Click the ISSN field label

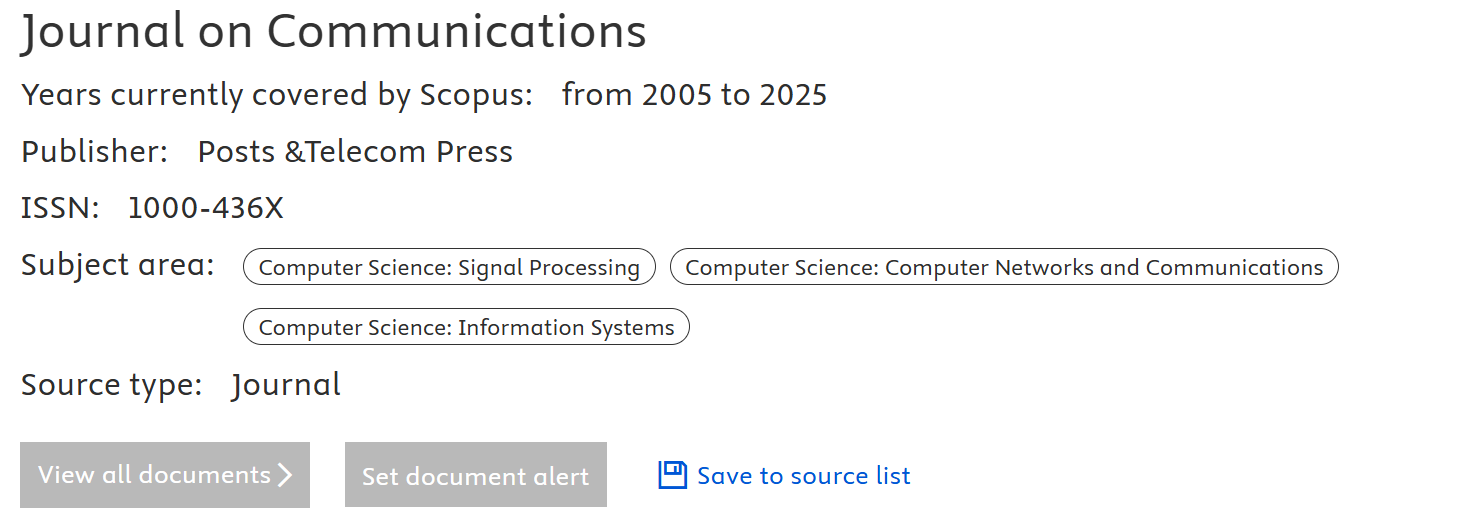point(60,208)
